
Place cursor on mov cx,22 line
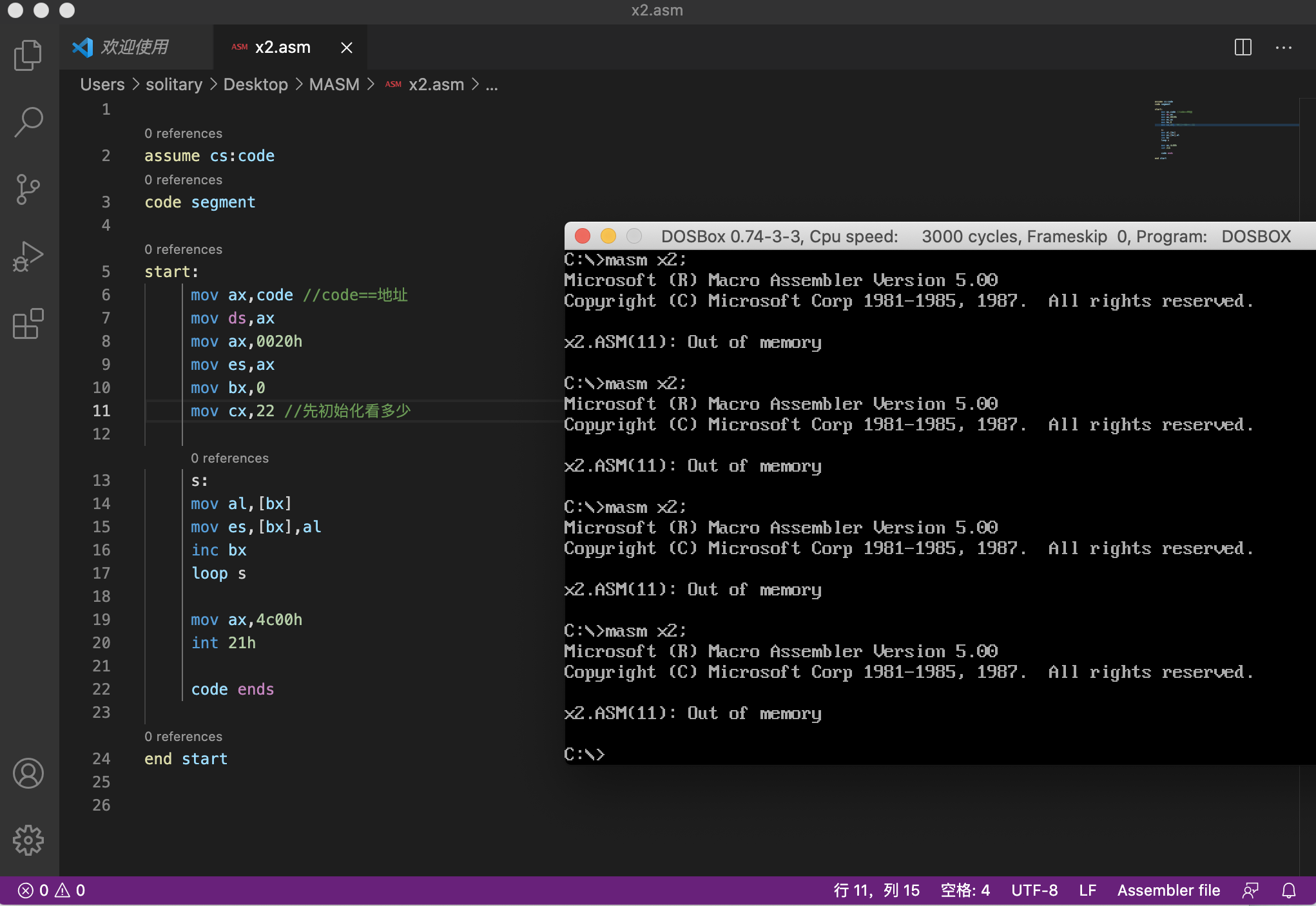click(x=301, y=411)
